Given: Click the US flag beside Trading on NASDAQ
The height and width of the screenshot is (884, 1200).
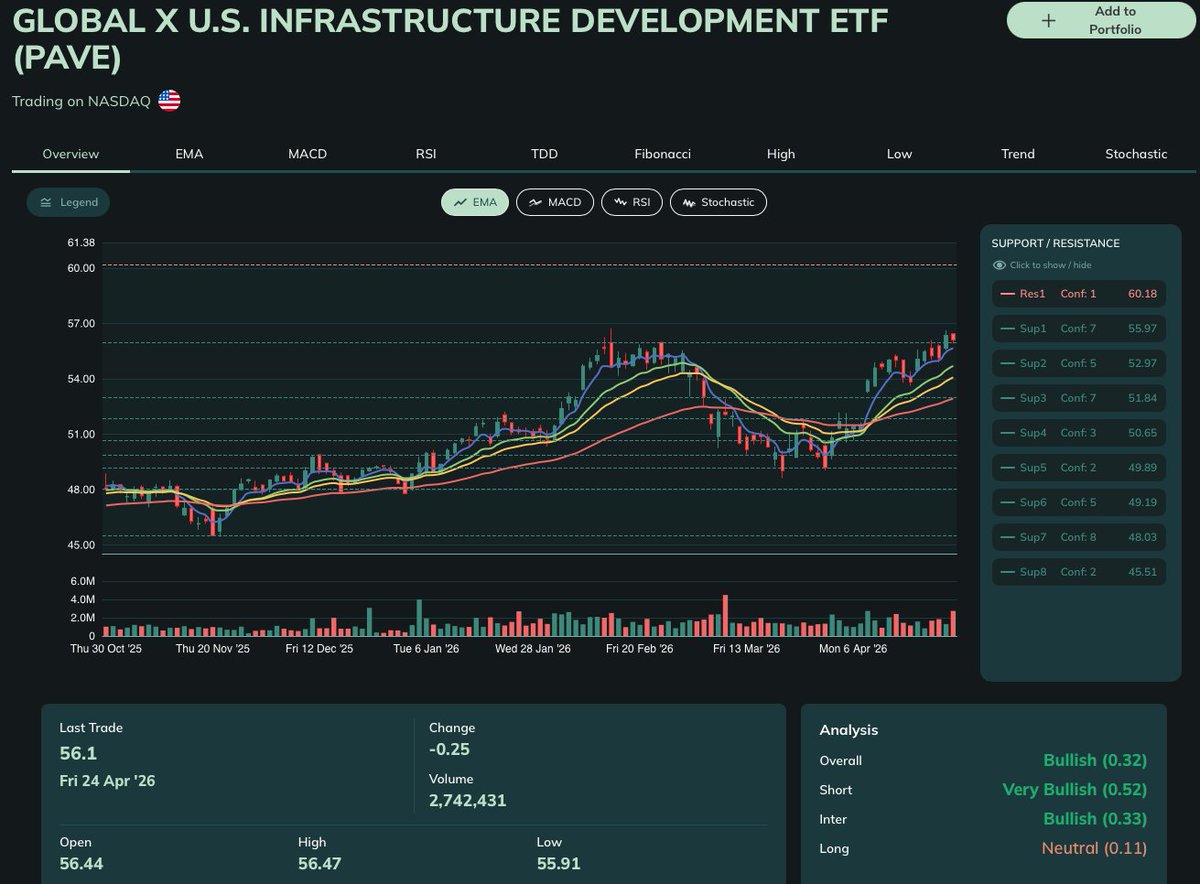Looking at the screenshot, I should 168,100.
